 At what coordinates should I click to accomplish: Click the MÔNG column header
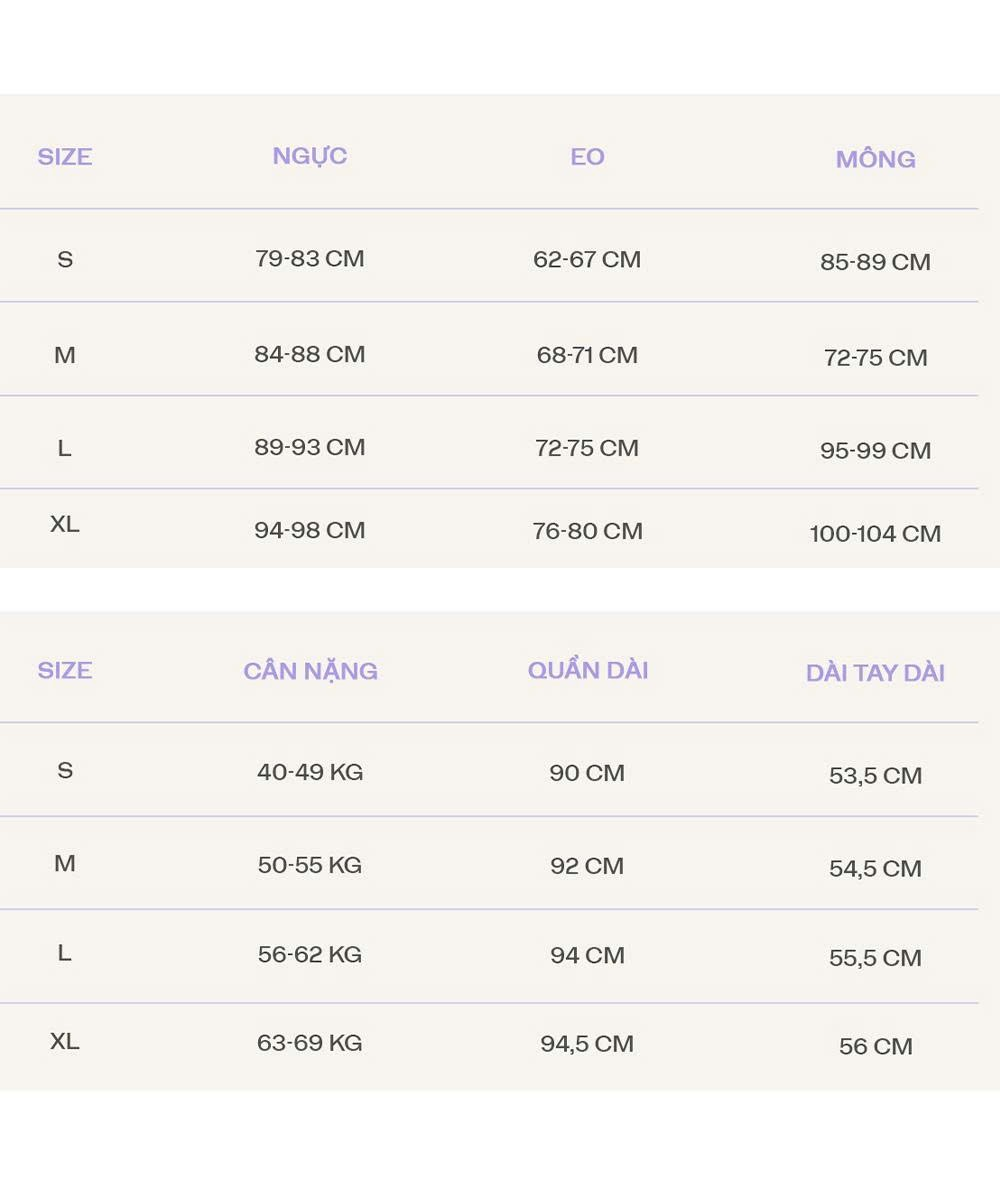pyautogui.click(x=875, y=159)
